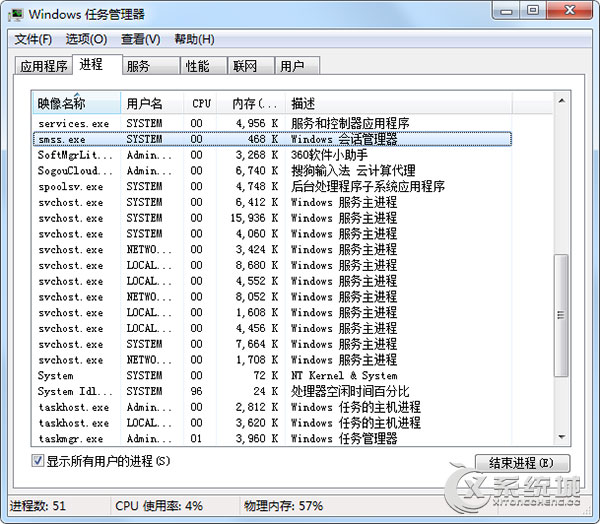Select svchost.exe using 1,708 K
This screenshot has height=524, width=600.
tap(272, 360)
